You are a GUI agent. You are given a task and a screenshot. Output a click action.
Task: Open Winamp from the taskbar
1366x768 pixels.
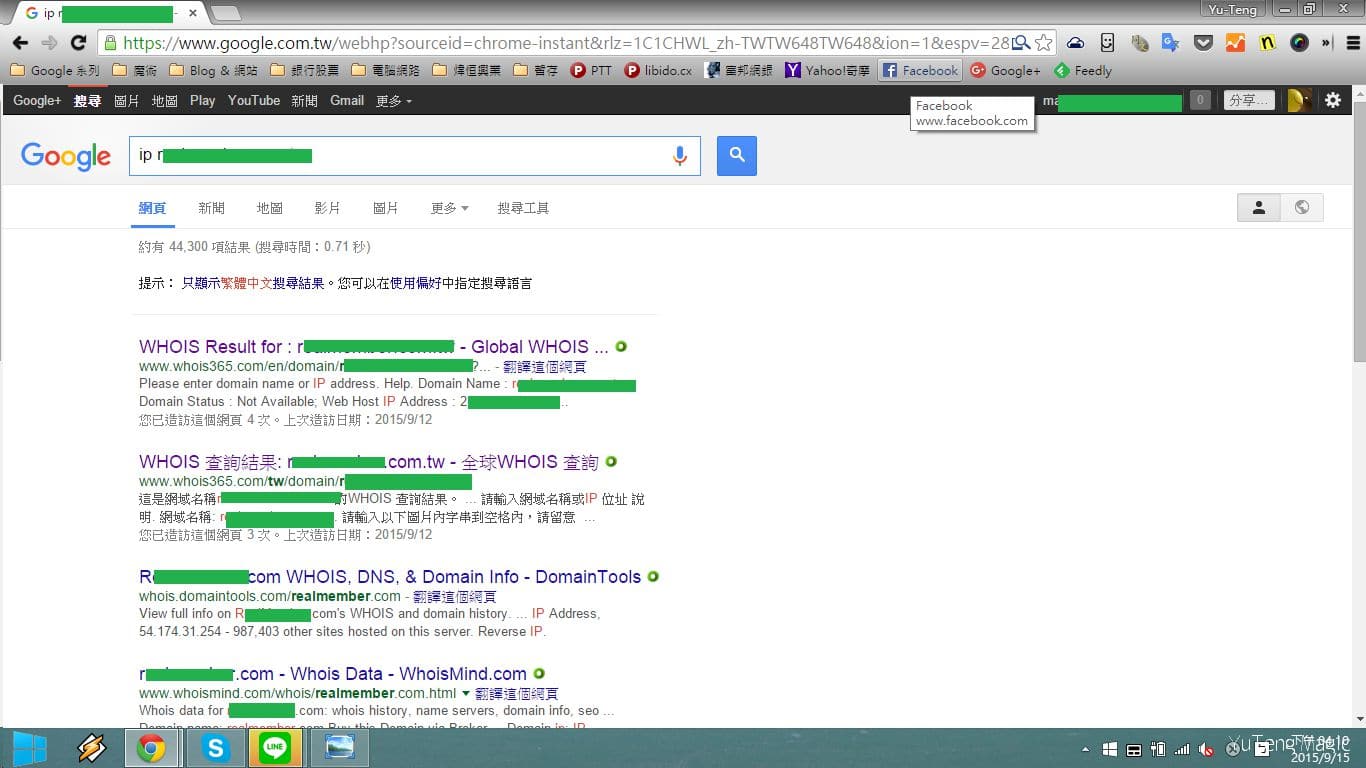click(x=92, y=748)
